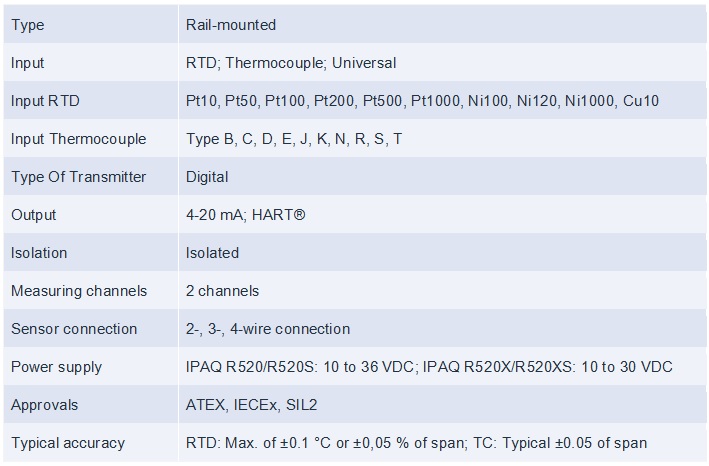
Task: Click the ATEX, IECEx, SIL2 approvals value
Action: [x=251, y=405]
